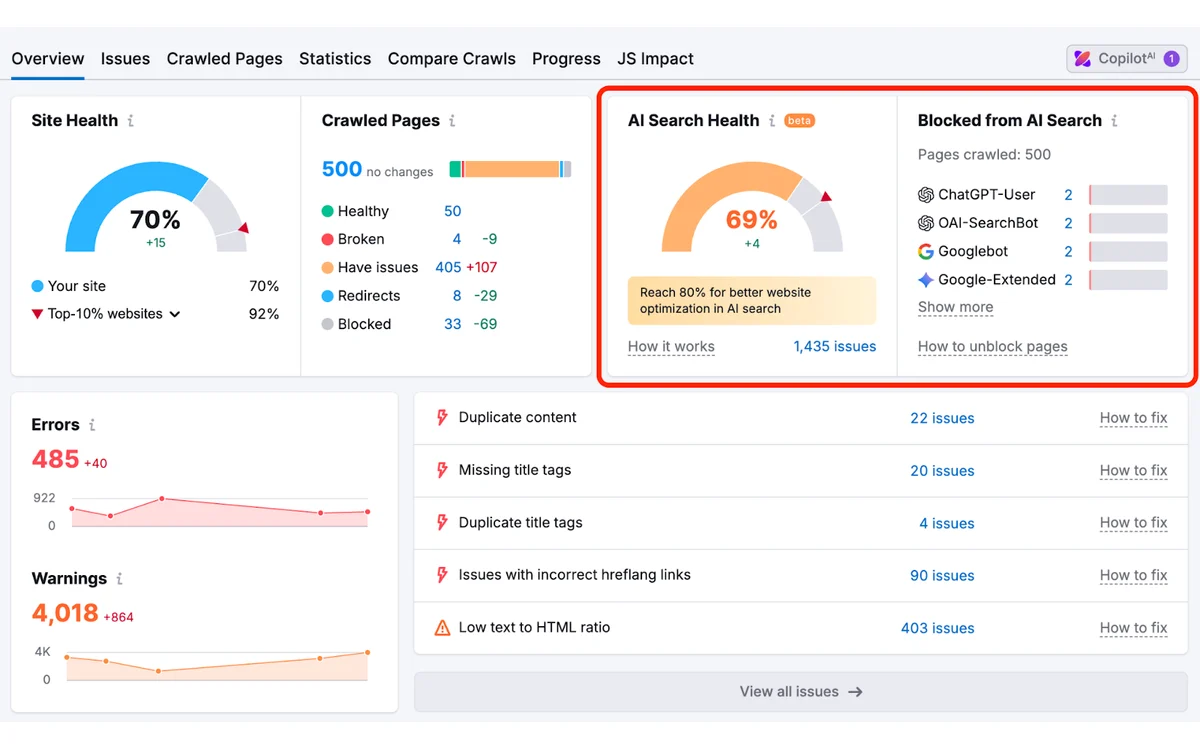Open the 20 issues link for Missing title tags
Image resolution: width=1200 pixels, height=750 pixels.
point(942,471)
